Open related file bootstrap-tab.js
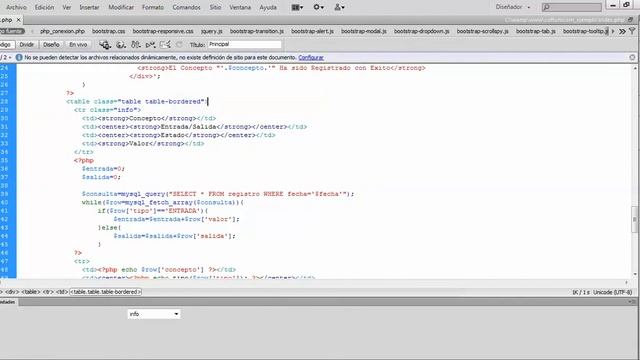 [x=536, y=31]
